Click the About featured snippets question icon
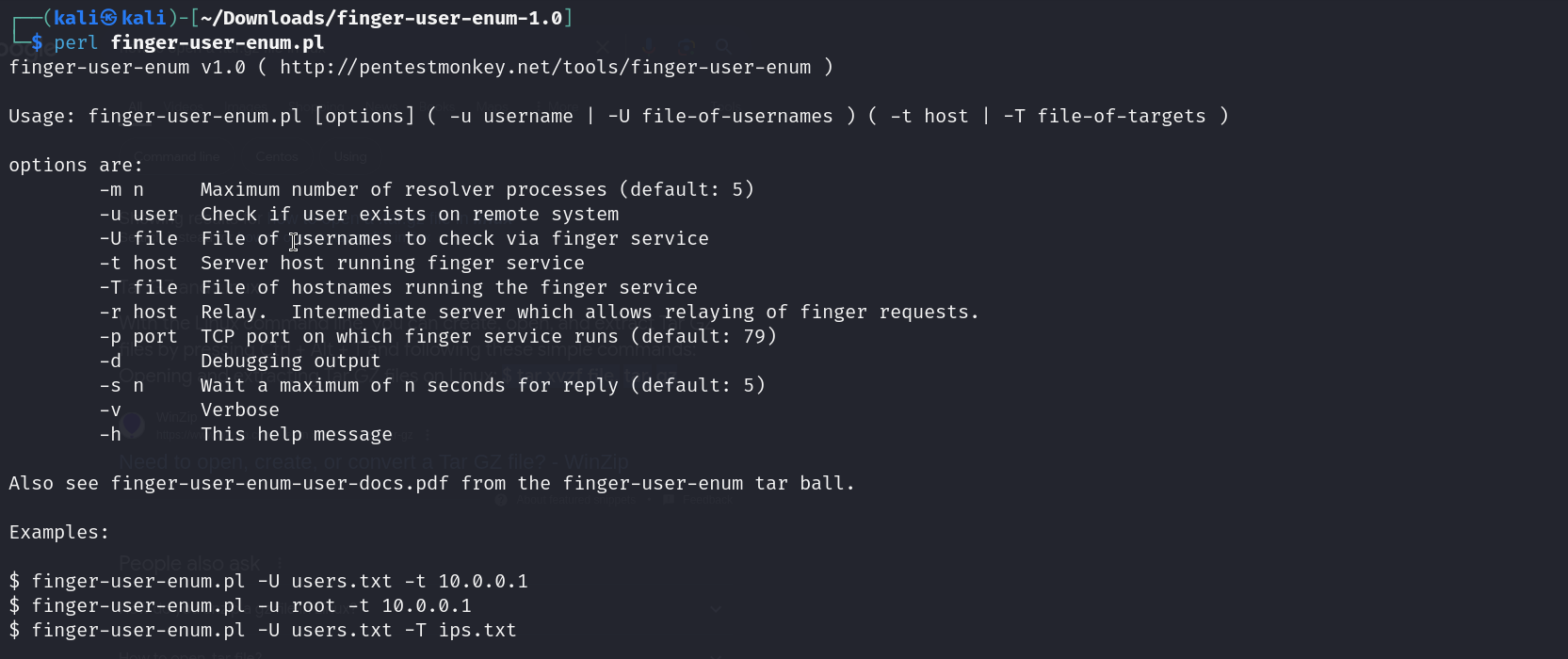 pyautogui.click(x=501, y=500)
